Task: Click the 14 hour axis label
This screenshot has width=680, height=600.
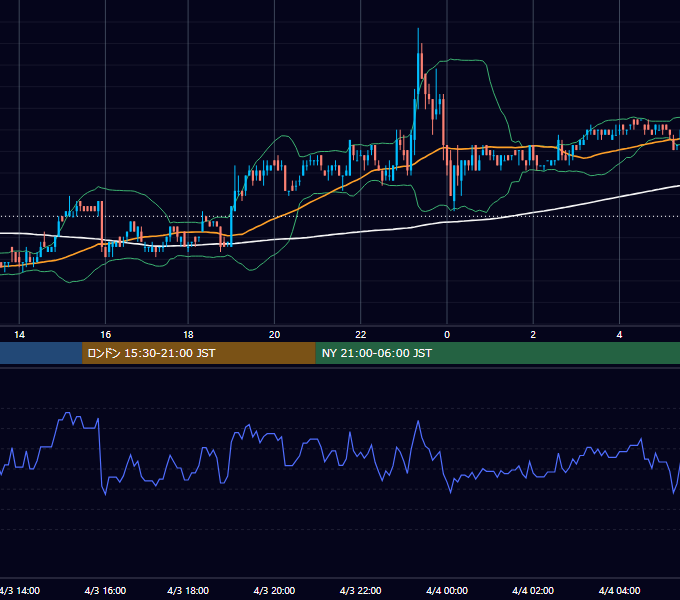Action: pyautogui.click(x=19, y=335)
